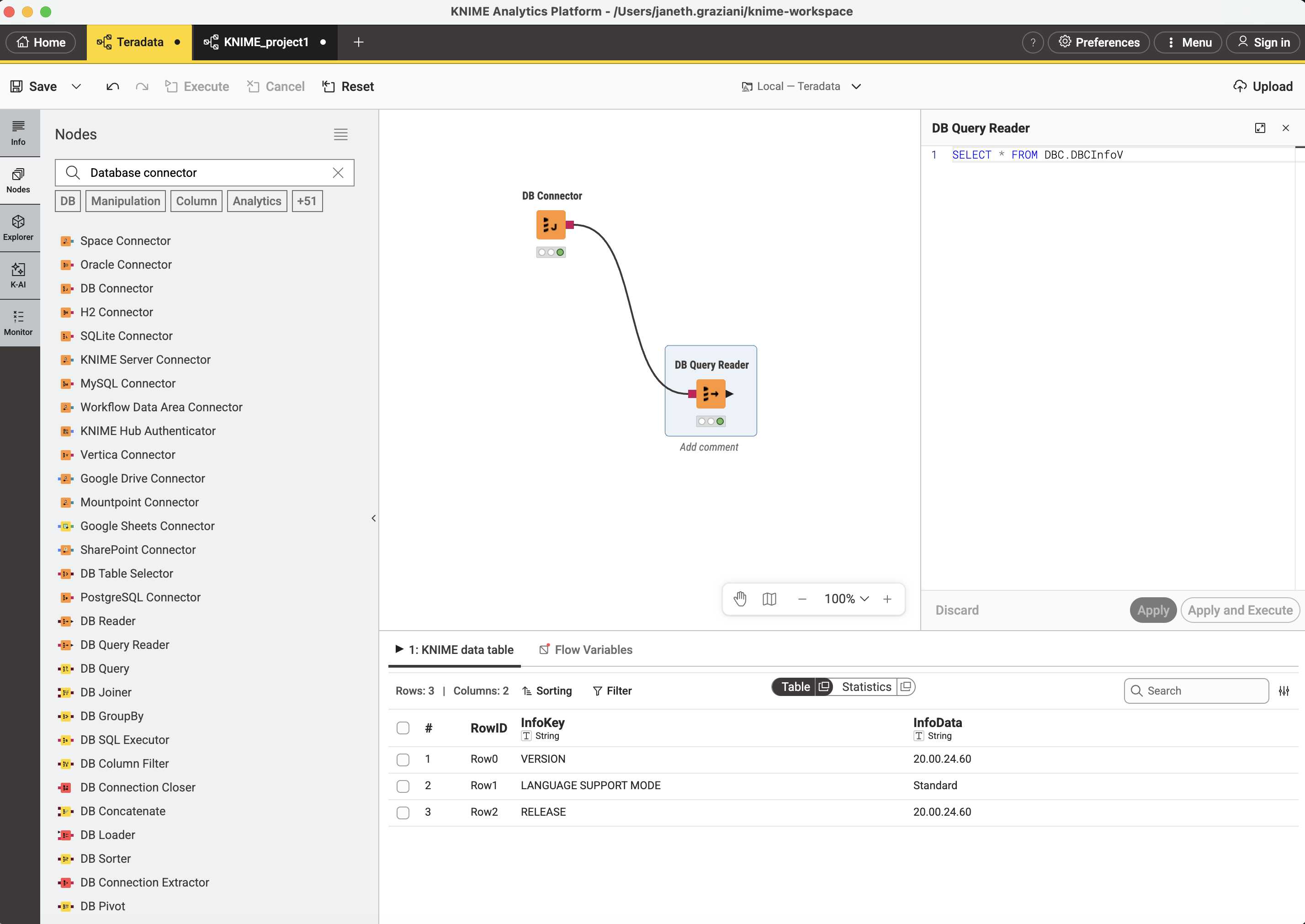
Task: Toggle the Manipulation filter tag
Action: pos(126,201)
